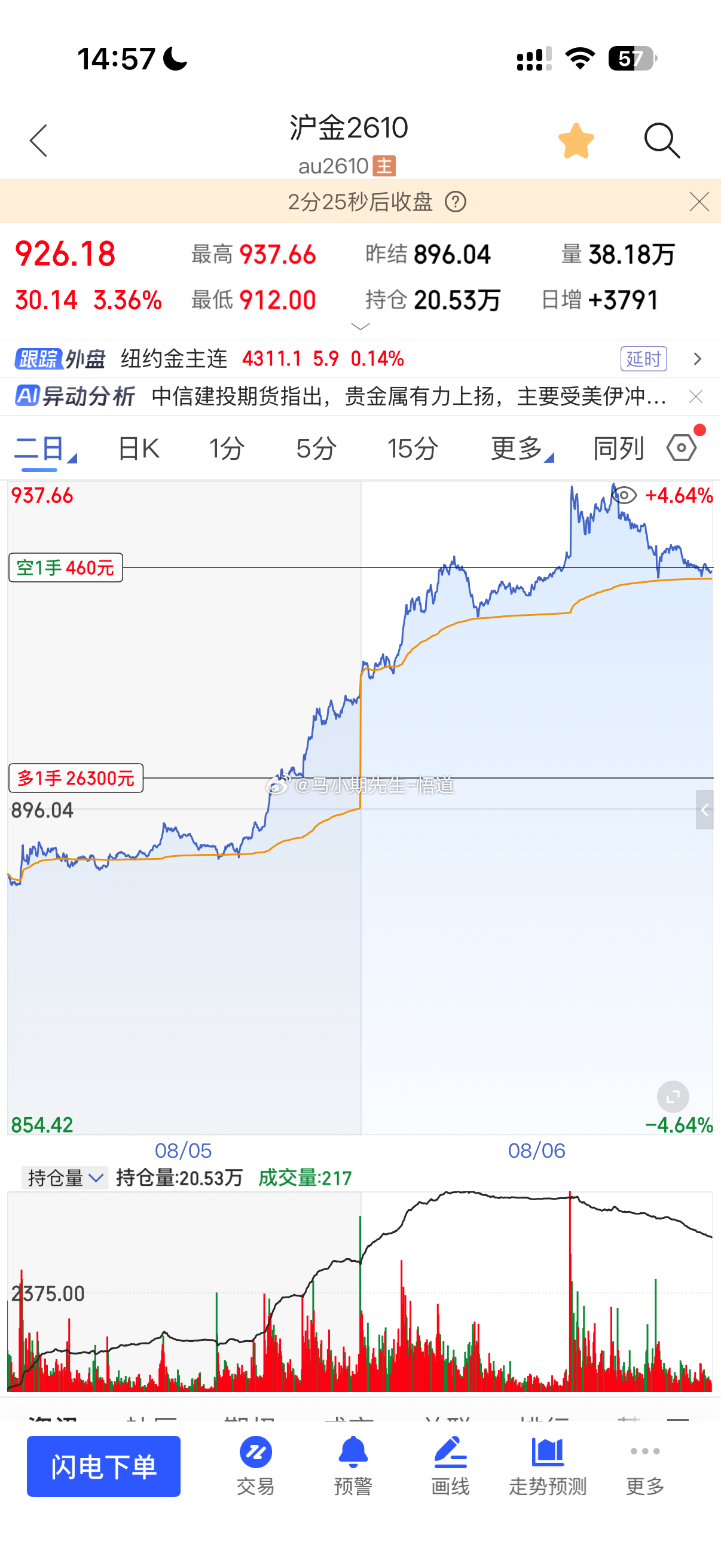Toggle the favorite star for 沪金2610
This screenshot has width=721, height=1568.
[x=576, y=141]
